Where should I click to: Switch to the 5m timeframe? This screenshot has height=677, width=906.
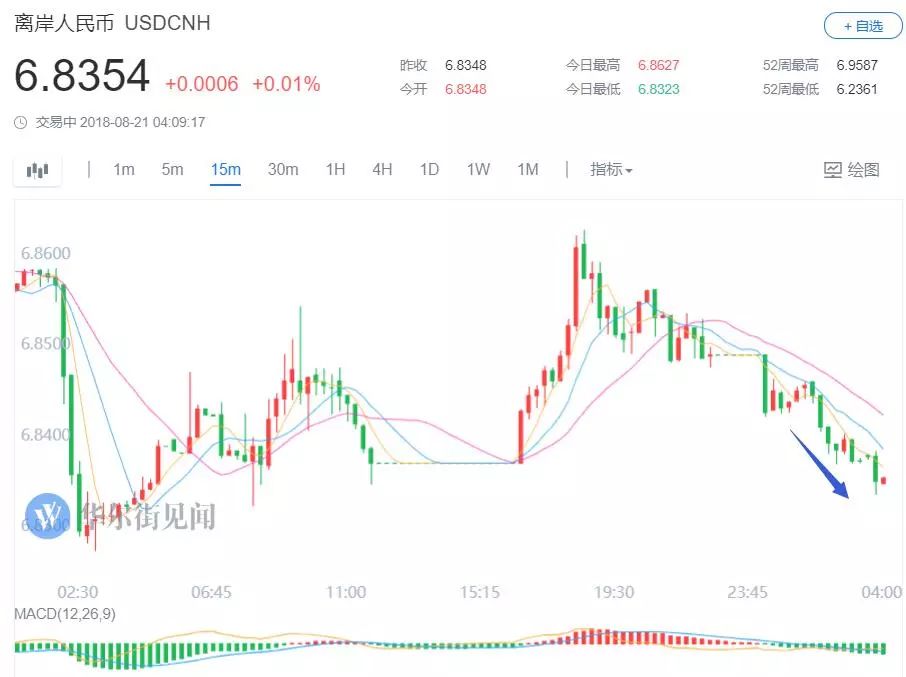pyautogui.click(x=172, y=169)
